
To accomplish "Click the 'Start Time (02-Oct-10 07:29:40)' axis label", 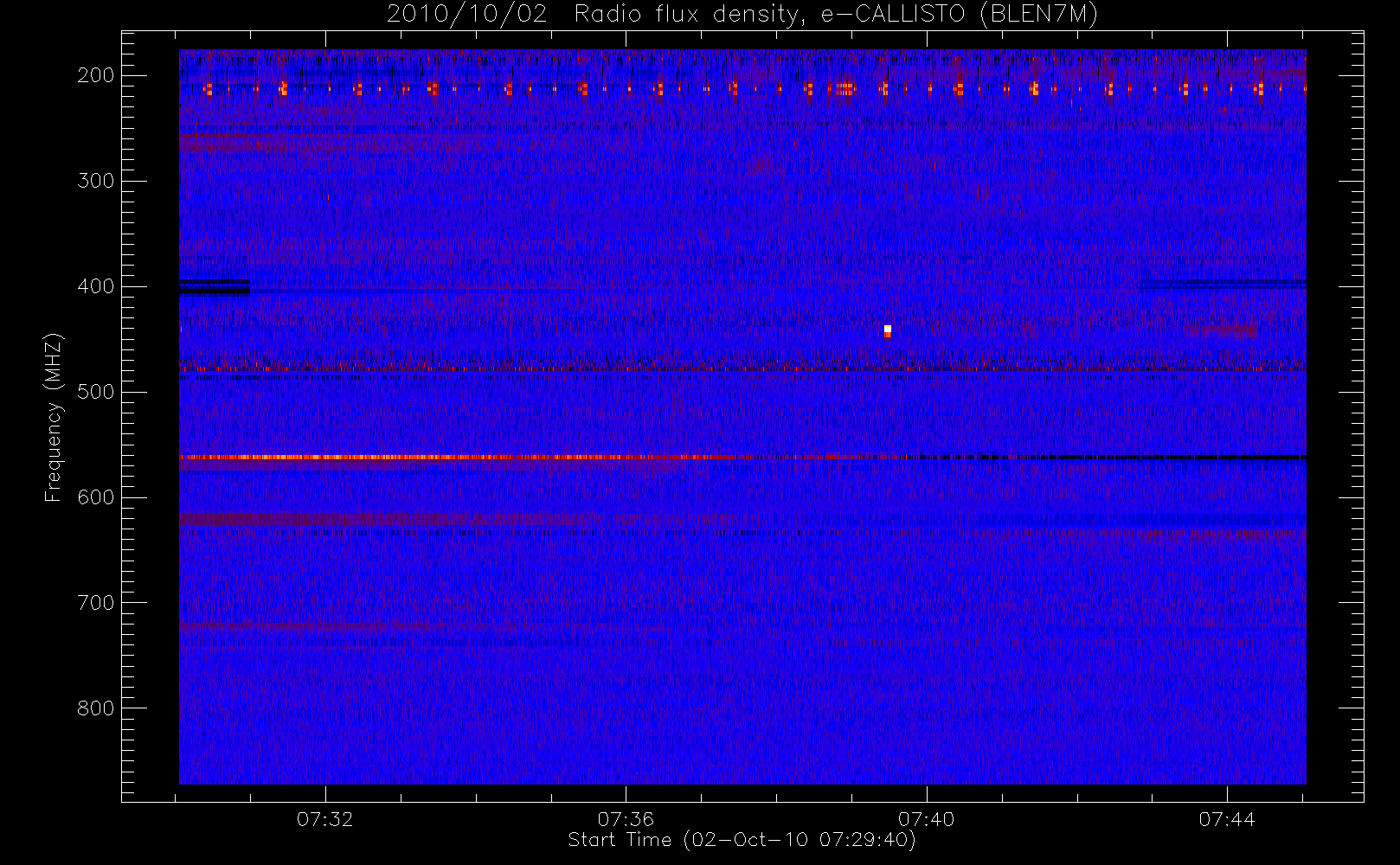I will coord(742,840).
